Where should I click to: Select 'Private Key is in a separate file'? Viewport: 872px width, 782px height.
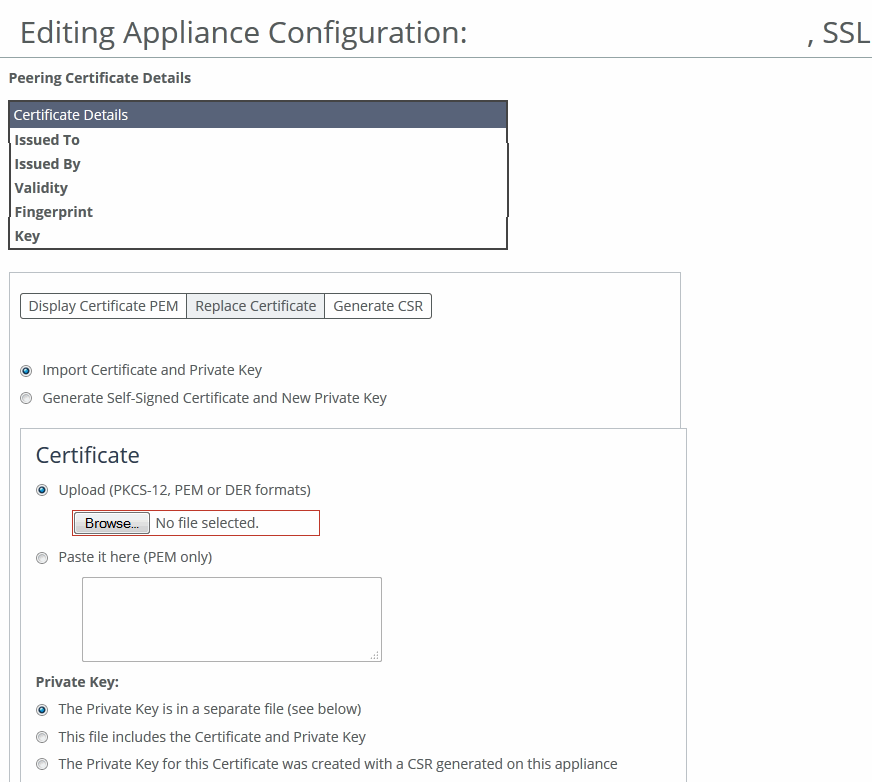pos(42,710)
